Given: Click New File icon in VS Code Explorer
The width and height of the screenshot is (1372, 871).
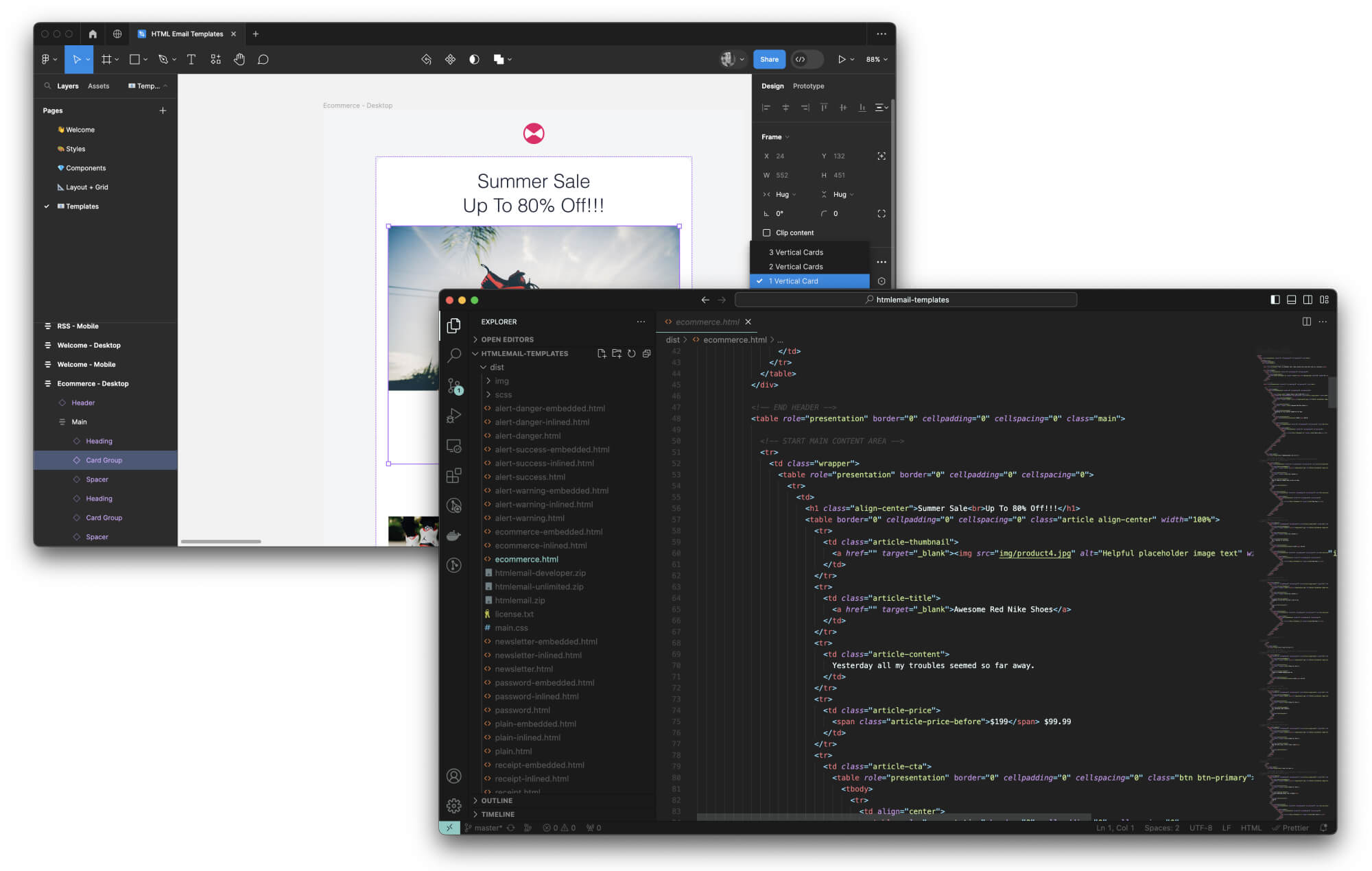Looking at the screenshot, I should (x=602, y=353).
